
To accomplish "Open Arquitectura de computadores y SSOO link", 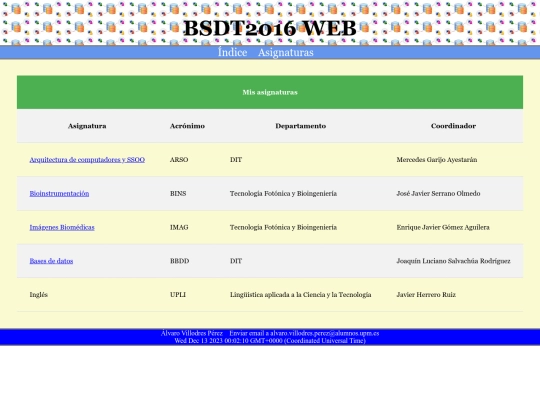I will 87,160.
